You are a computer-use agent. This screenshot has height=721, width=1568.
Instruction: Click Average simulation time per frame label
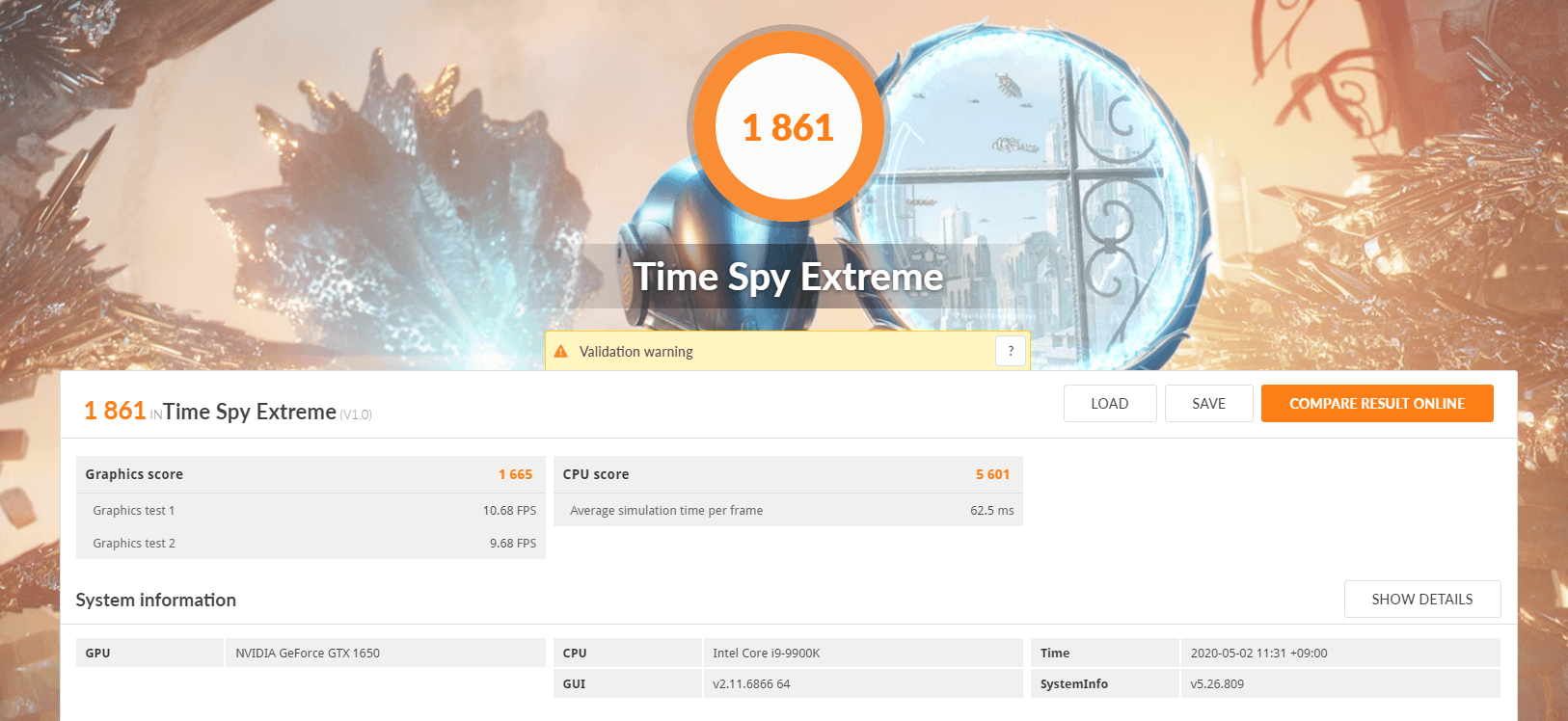coord(666,511)
